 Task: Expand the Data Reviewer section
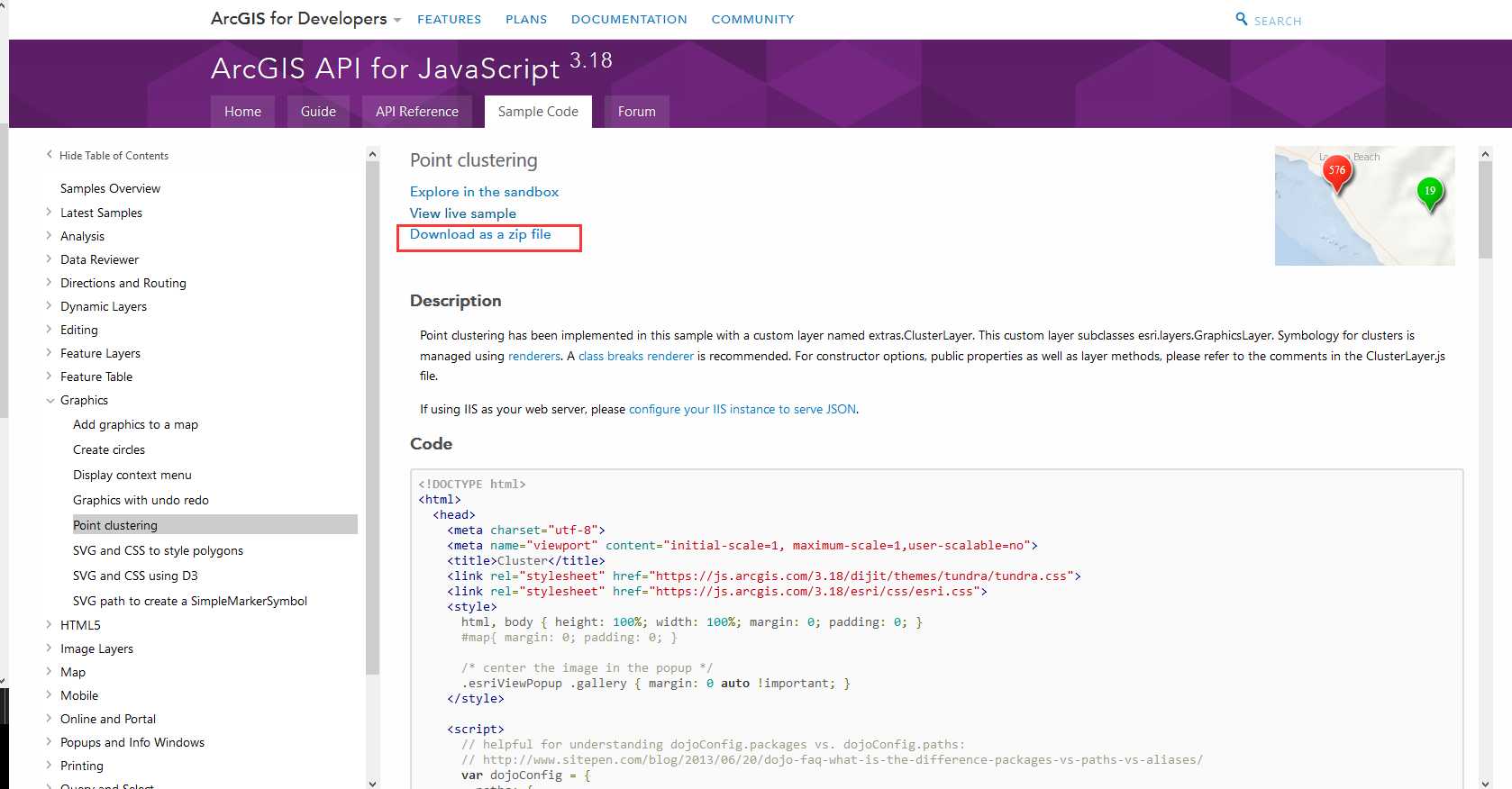tap(50, 259)
